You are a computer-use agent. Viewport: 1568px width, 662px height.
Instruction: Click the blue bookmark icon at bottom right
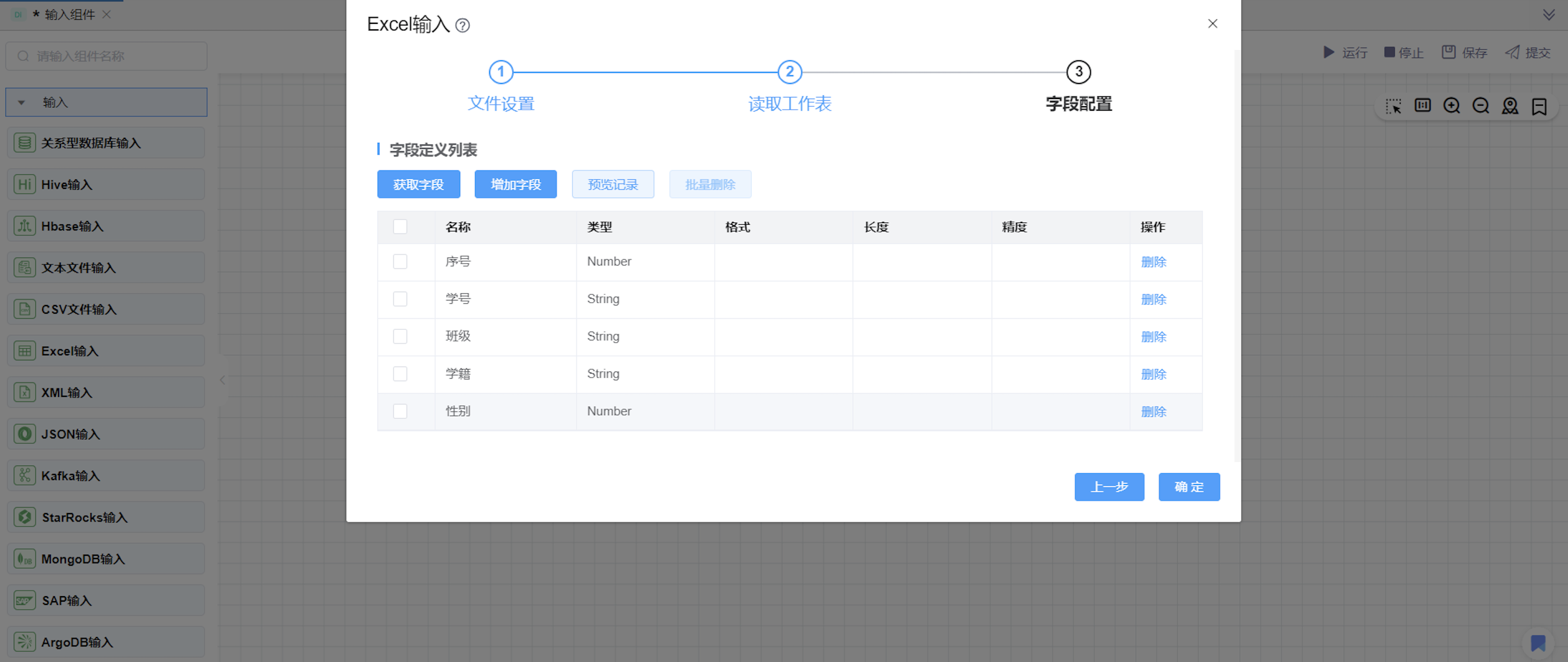pos(1538,643)
